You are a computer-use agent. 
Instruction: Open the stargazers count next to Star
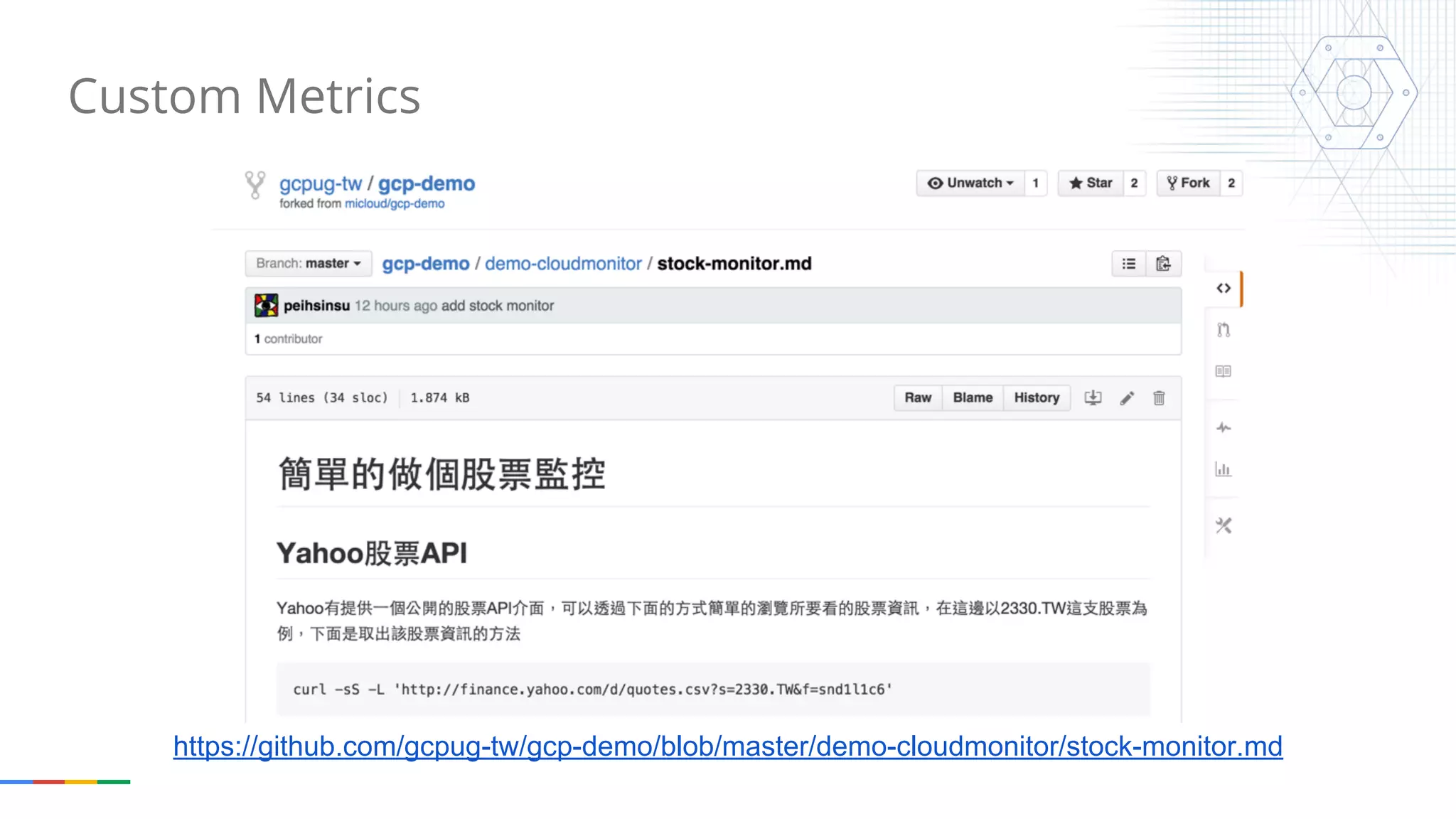[x=1134, y=183]
